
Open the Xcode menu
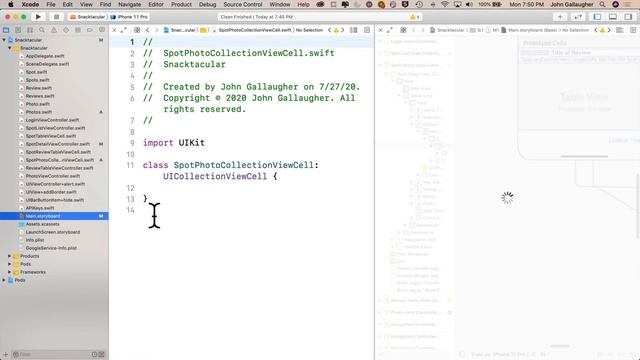point(30,4)
